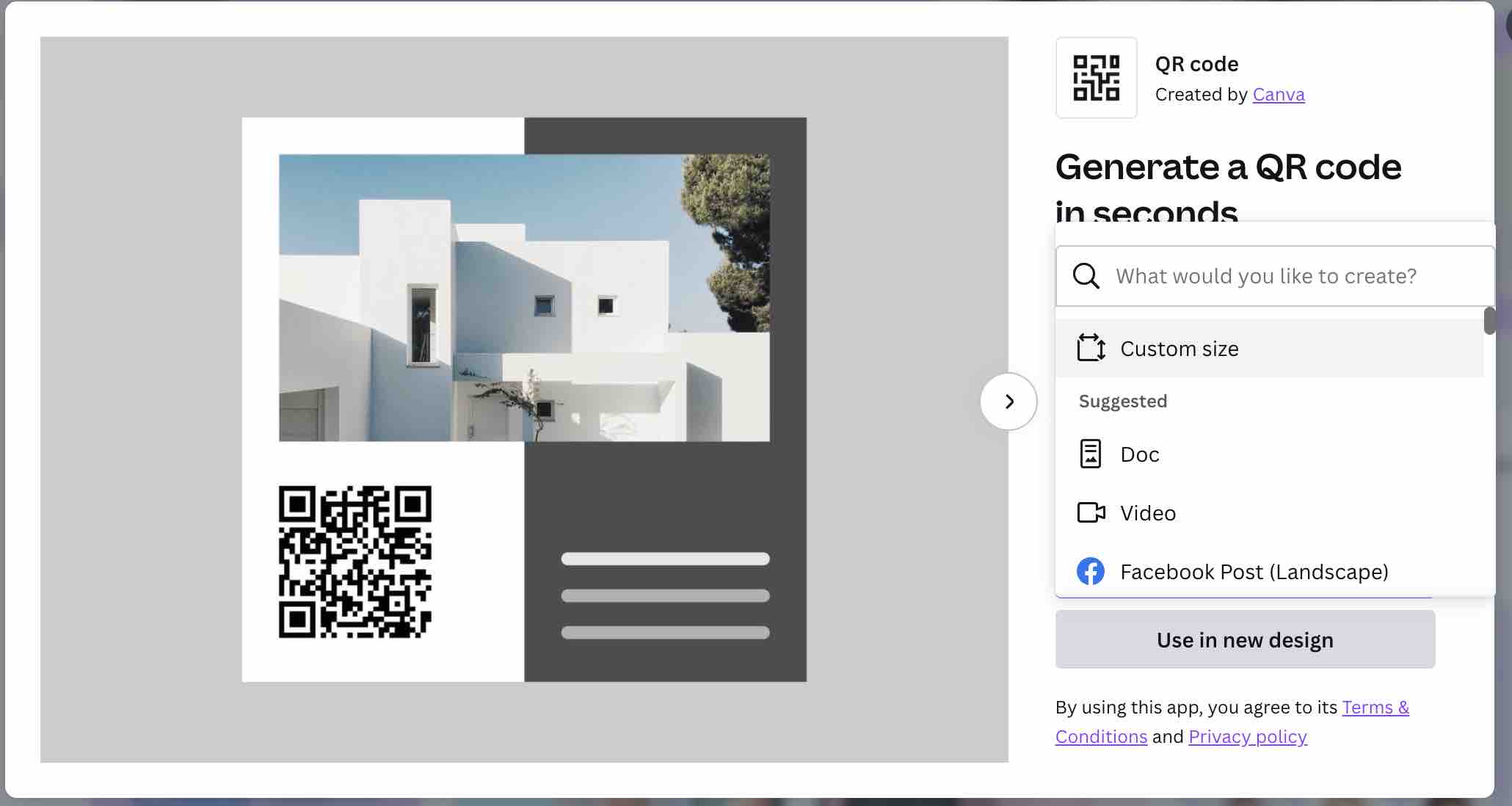Screen dimensions: 1512x806
Task: Select Custom size option
Action: point(1269,349)
